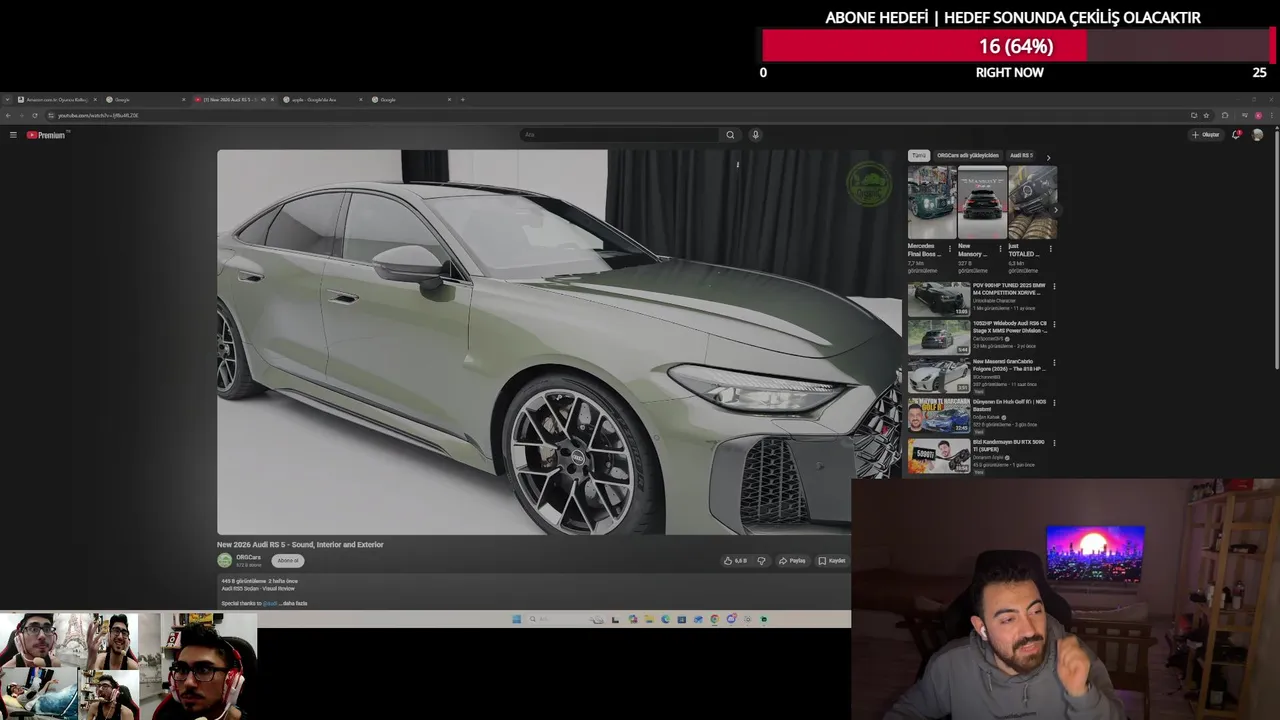Open a new browser tab with plus

[x=462, y=99]
